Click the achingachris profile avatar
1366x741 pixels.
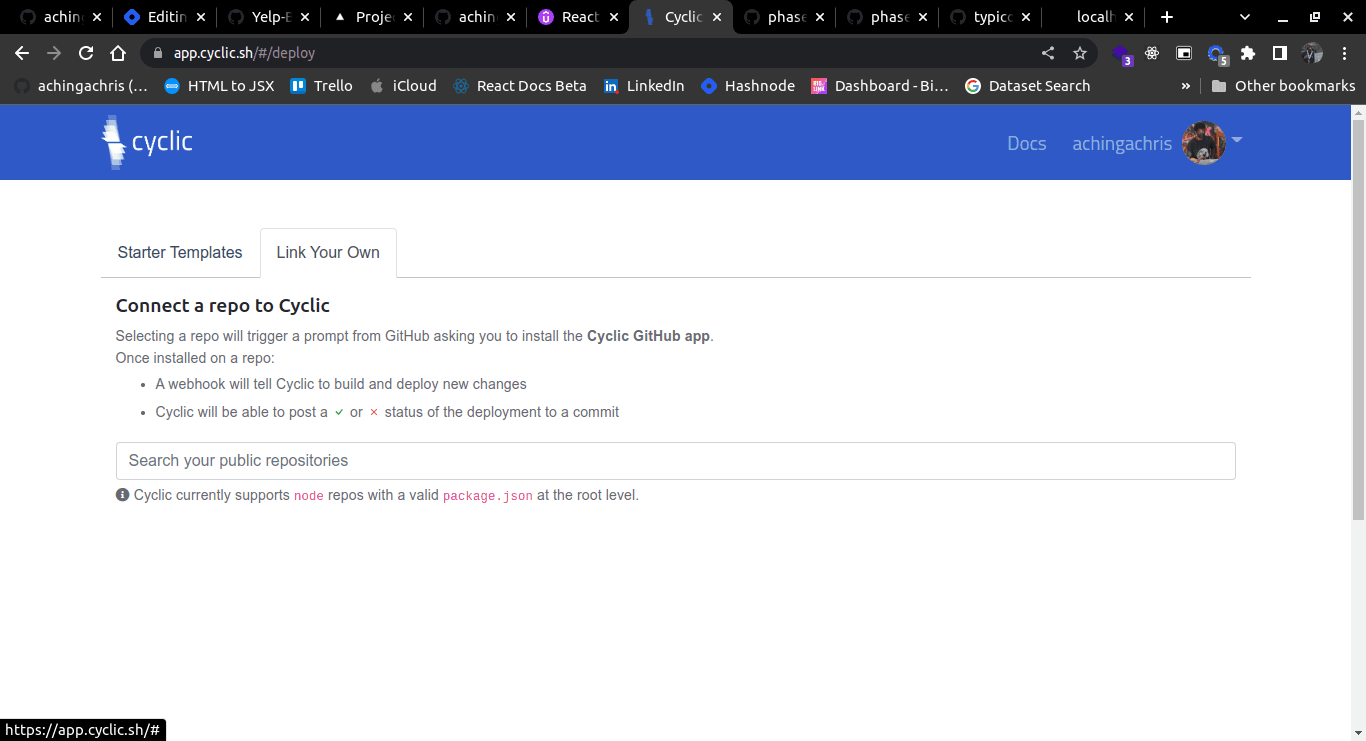pyautogui.click(x=1203, y=143)
